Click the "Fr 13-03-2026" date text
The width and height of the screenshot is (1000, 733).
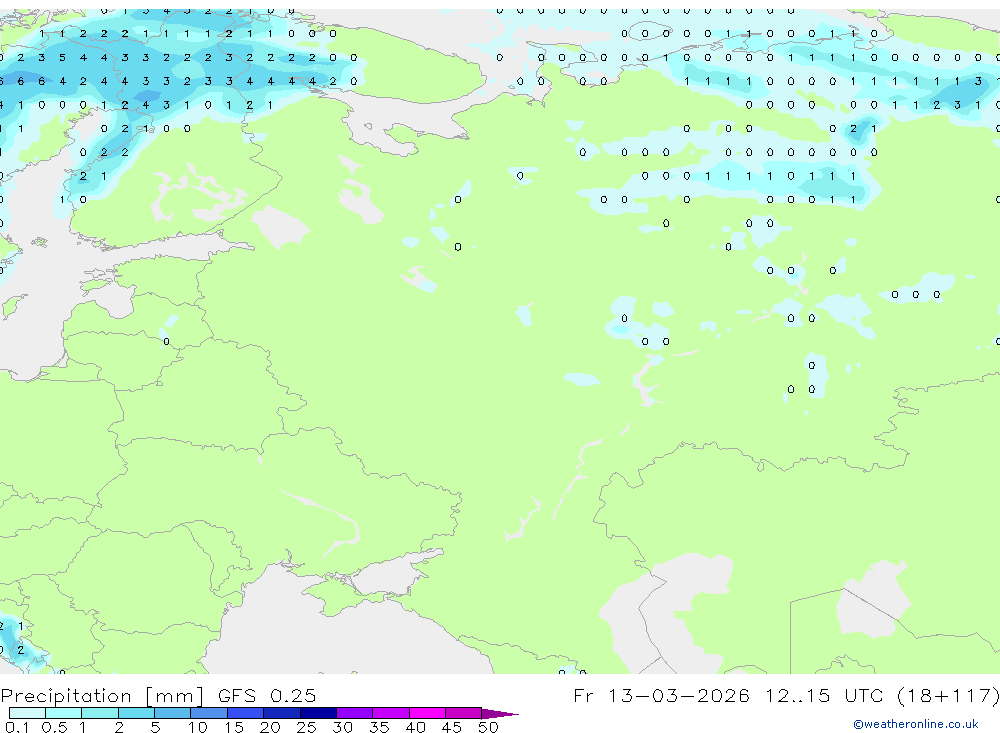coord(661,695)
